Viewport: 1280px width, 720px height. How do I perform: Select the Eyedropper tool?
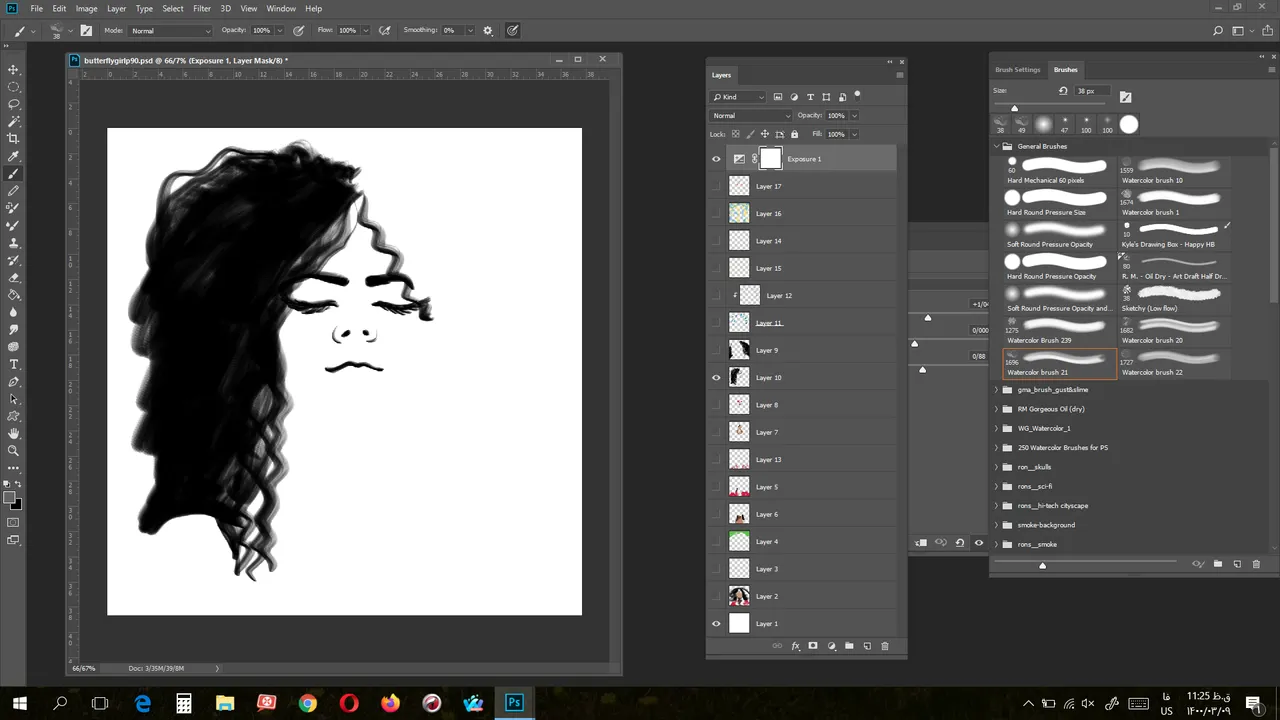click(x=14, y=156)
